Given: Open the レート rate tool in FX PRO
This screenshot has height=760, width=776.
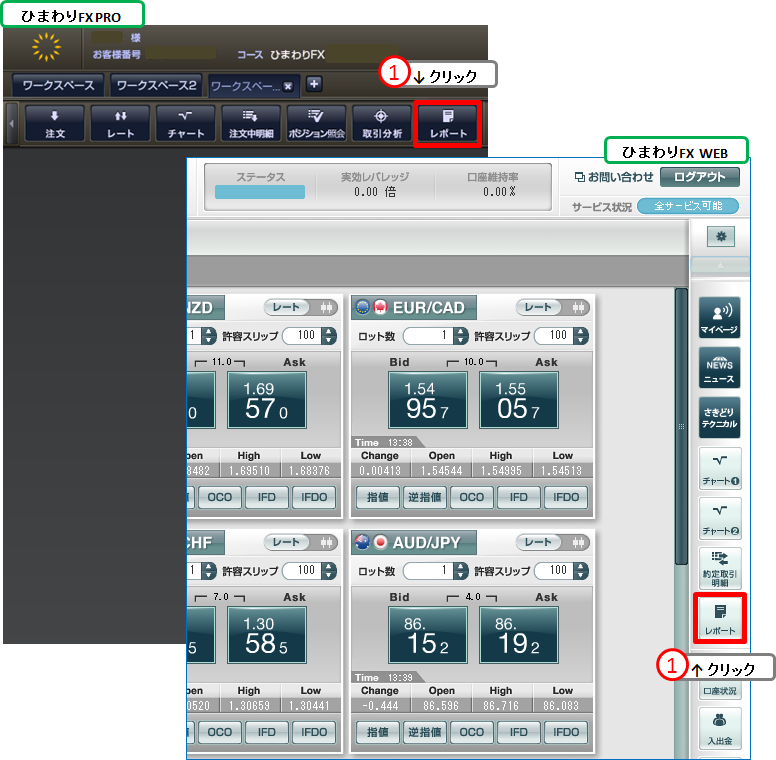Looking at the screenshot, I should tap(120, 124).
